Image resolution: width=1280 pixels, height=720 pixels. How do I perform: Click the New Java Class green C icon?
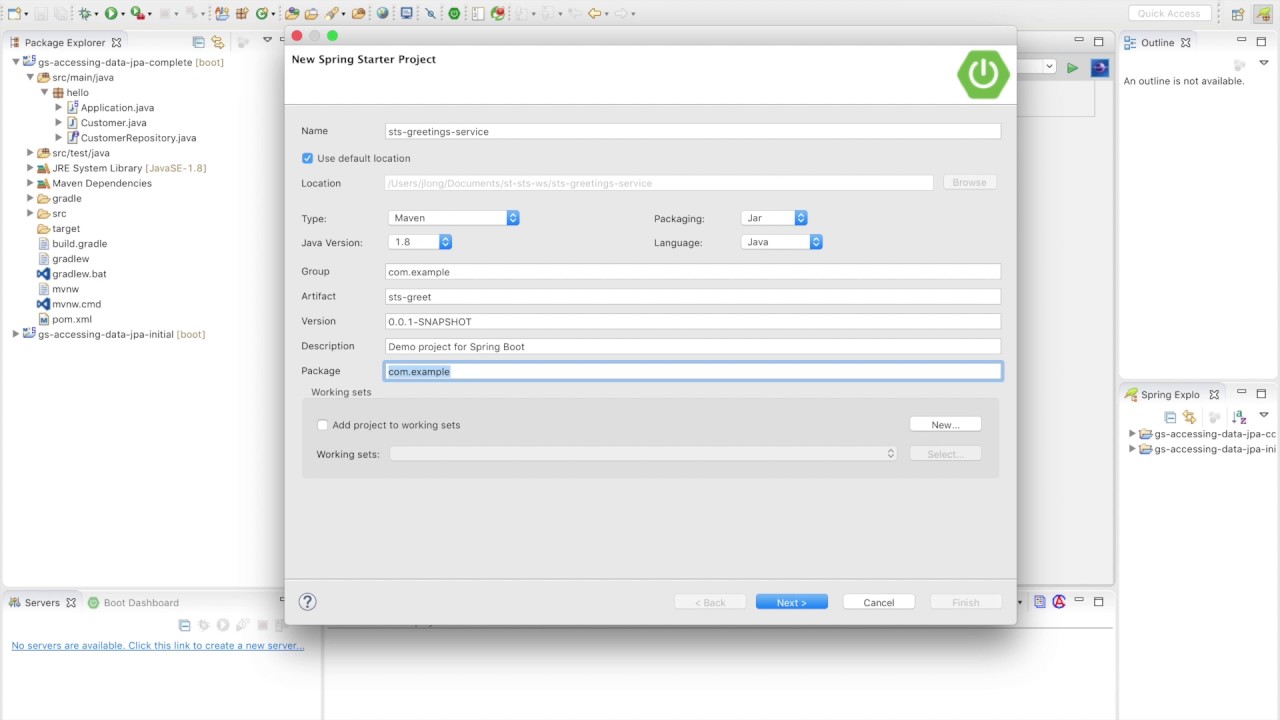tap(262, 14)
